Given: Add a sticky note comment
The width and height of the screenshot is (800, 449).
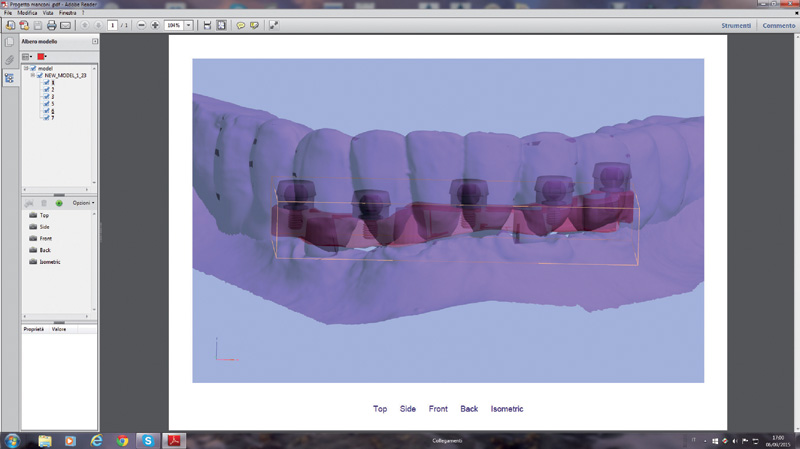Looking at the screenshot, I should (x=240, y=25).
